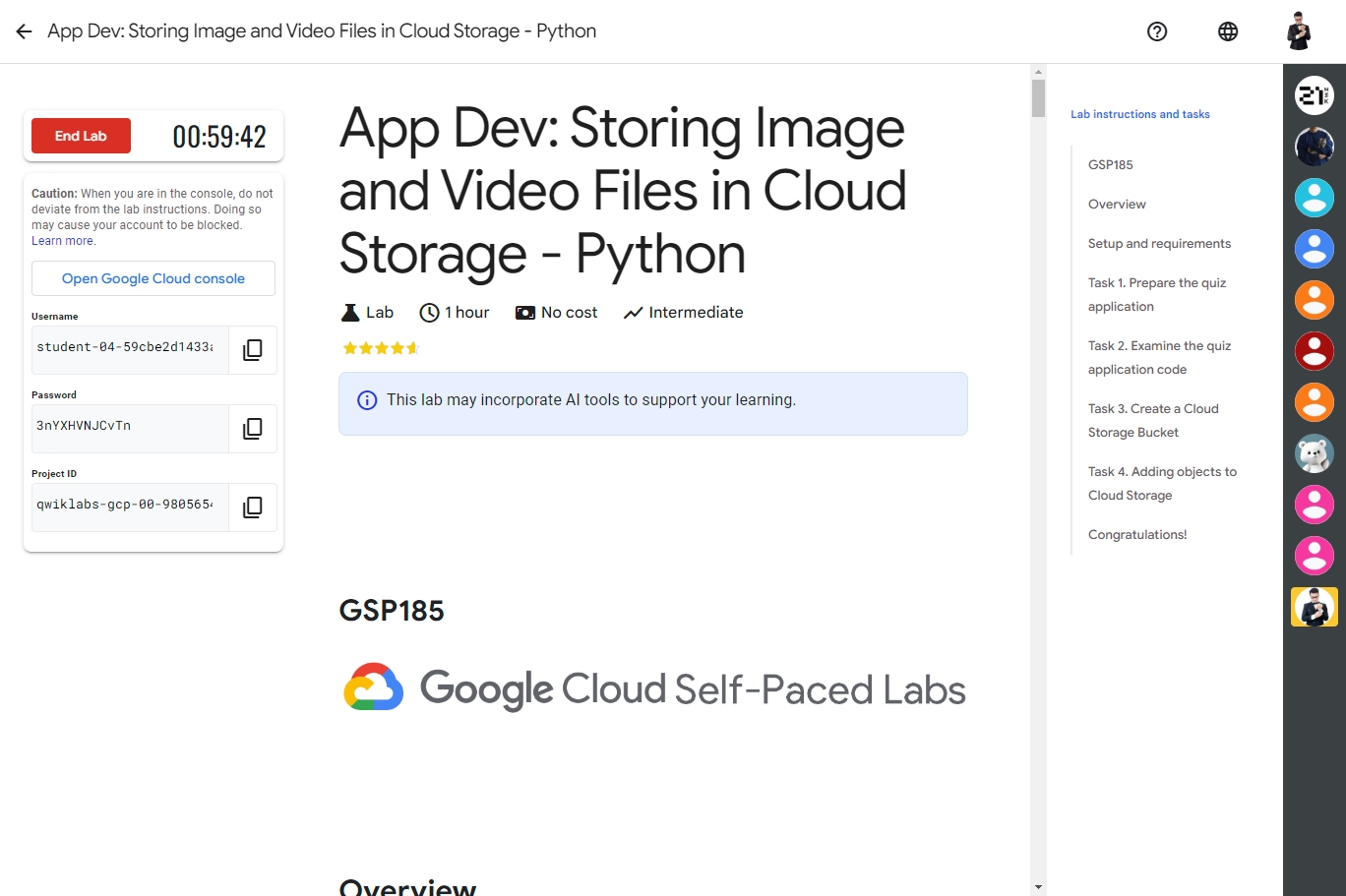This screenshot has height=896, width=1346.
Task: Click the Project ID field qwiklabs-gcp
Action: (130, 508)
